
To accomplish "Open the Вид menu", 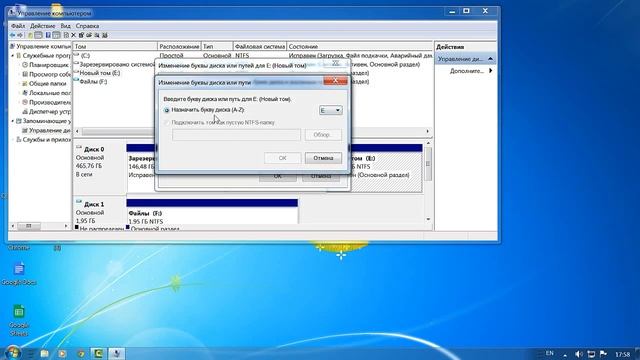I will pos(65,26).
